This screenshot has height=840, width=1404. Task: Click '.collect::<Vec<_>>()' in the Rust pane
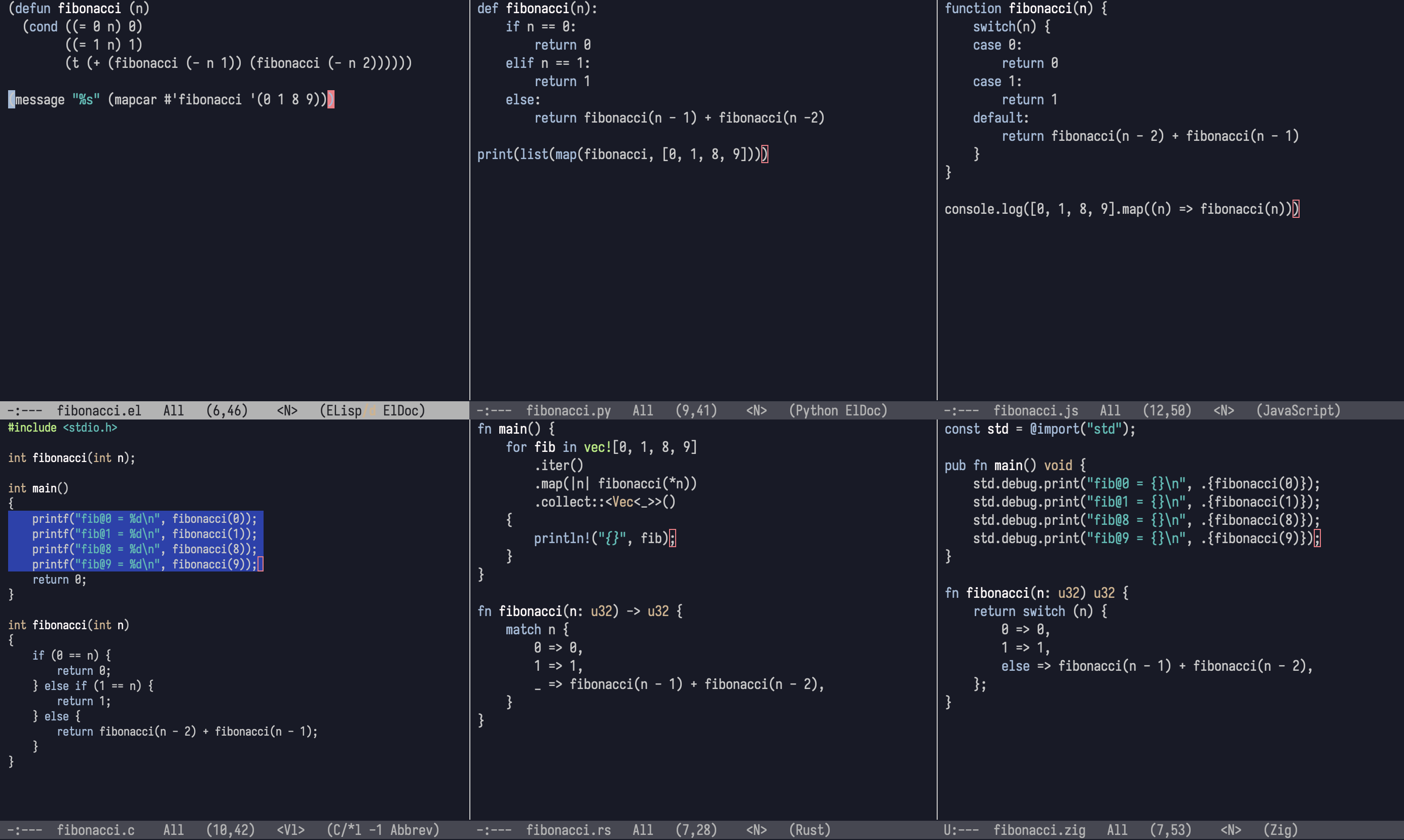[x=605, y=502]
